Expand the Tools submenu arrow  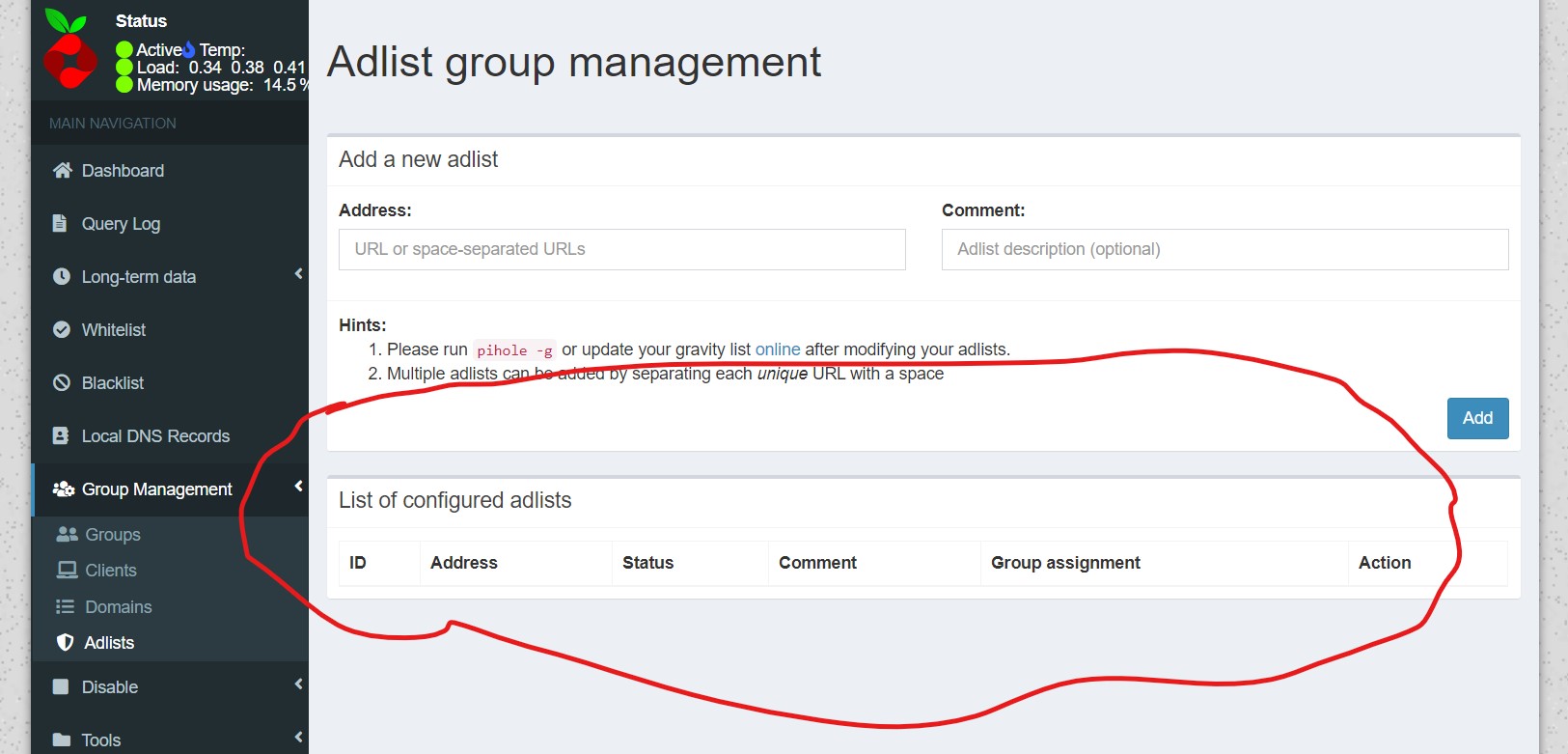[298, 738]
